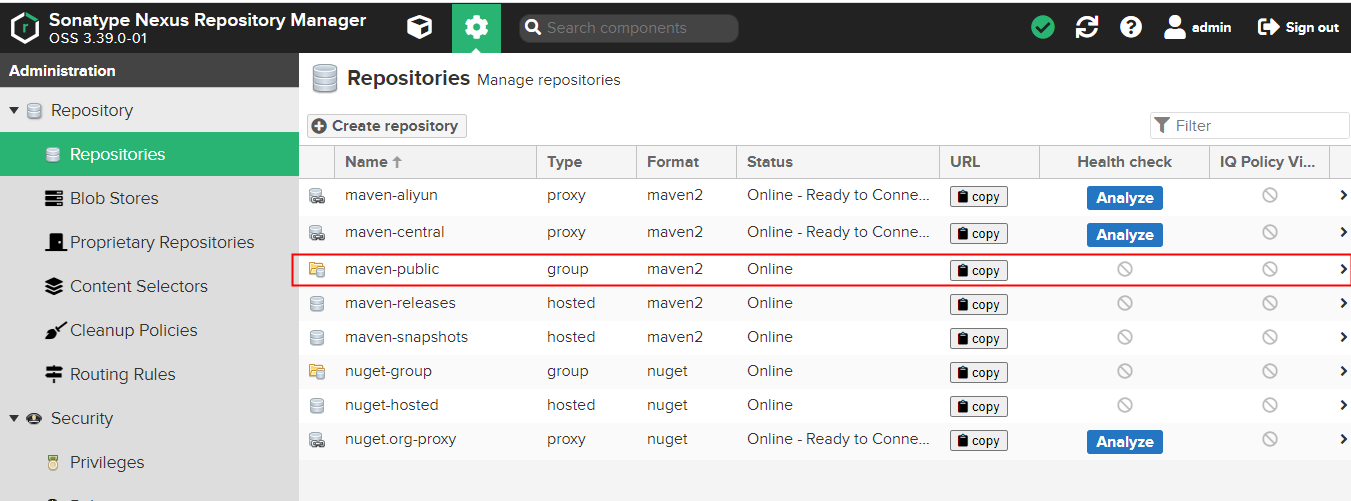Analyze health of maven-central
The height and width of the screenshot is (501, 1351).
pyautogui.click(x=1124, y=235)
